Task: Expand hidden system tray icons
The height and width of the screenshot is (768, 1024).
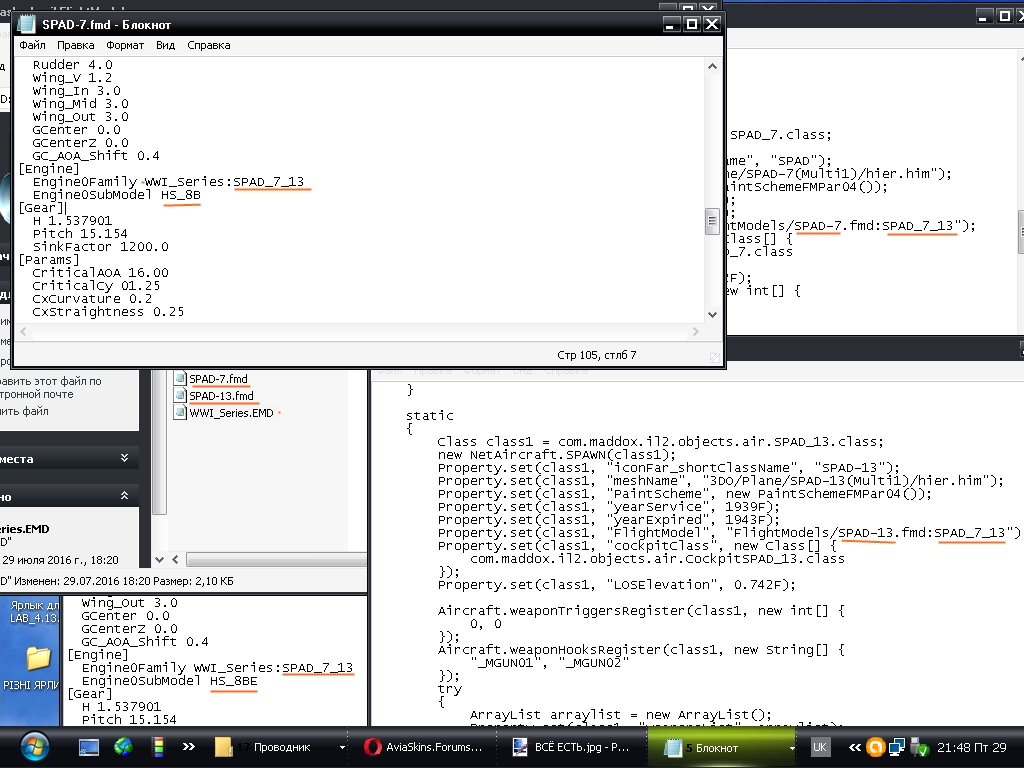Action: [x=855, y=747]
